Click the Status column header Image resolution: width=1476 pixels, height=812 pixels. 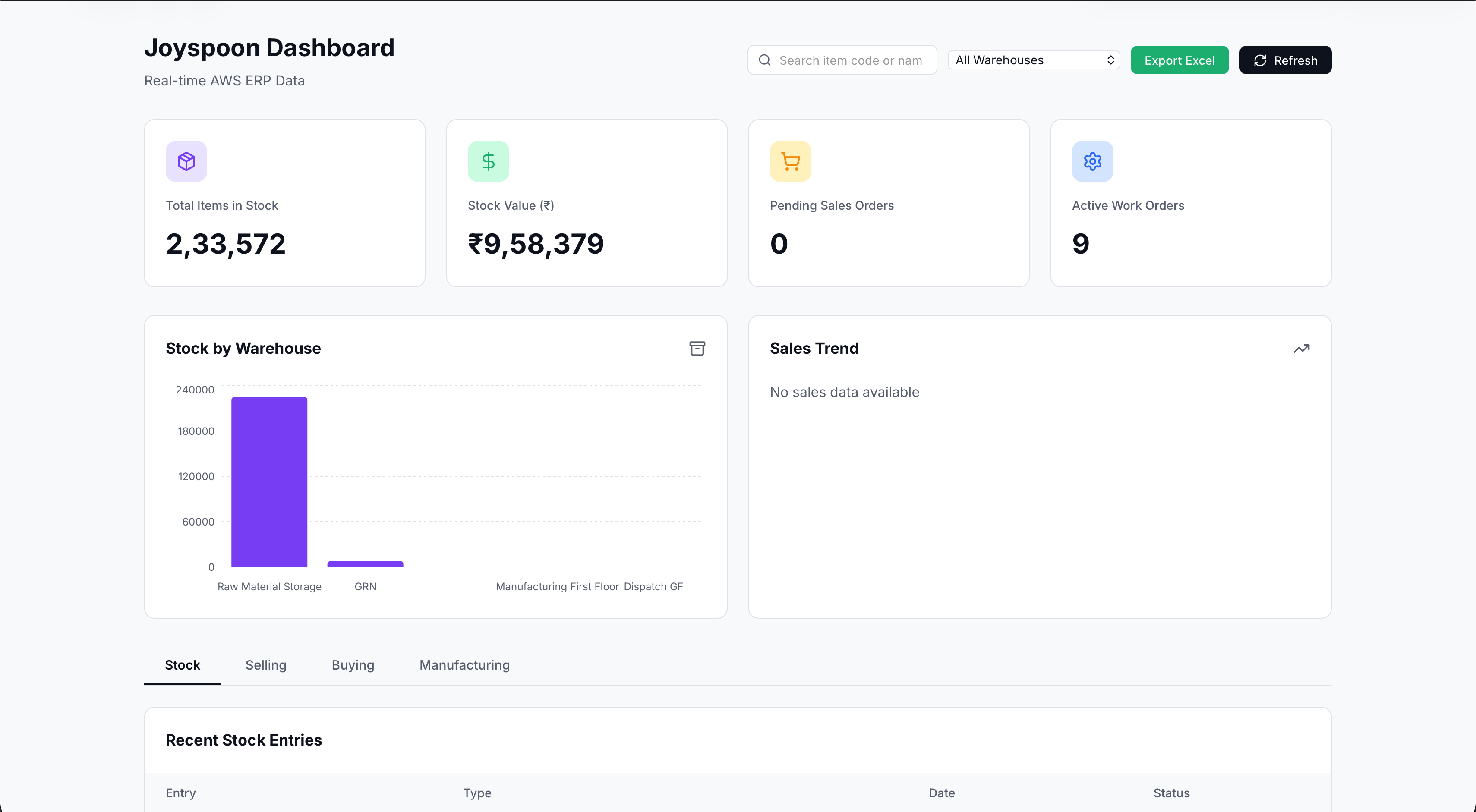click(1171, 793)
